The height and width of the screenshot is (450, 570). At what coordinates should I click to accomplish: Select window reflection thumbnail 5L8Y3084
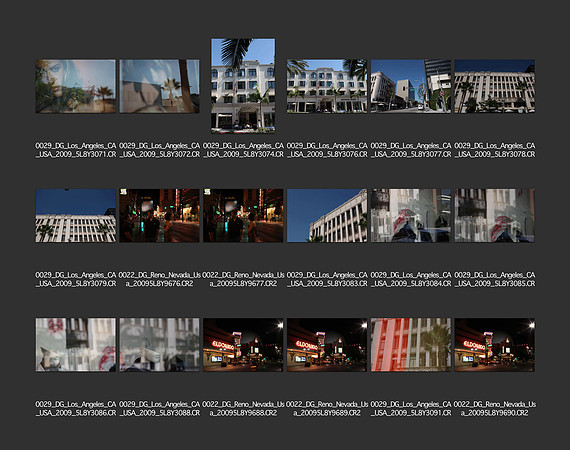pyautogui.click(x=411, y=216)
